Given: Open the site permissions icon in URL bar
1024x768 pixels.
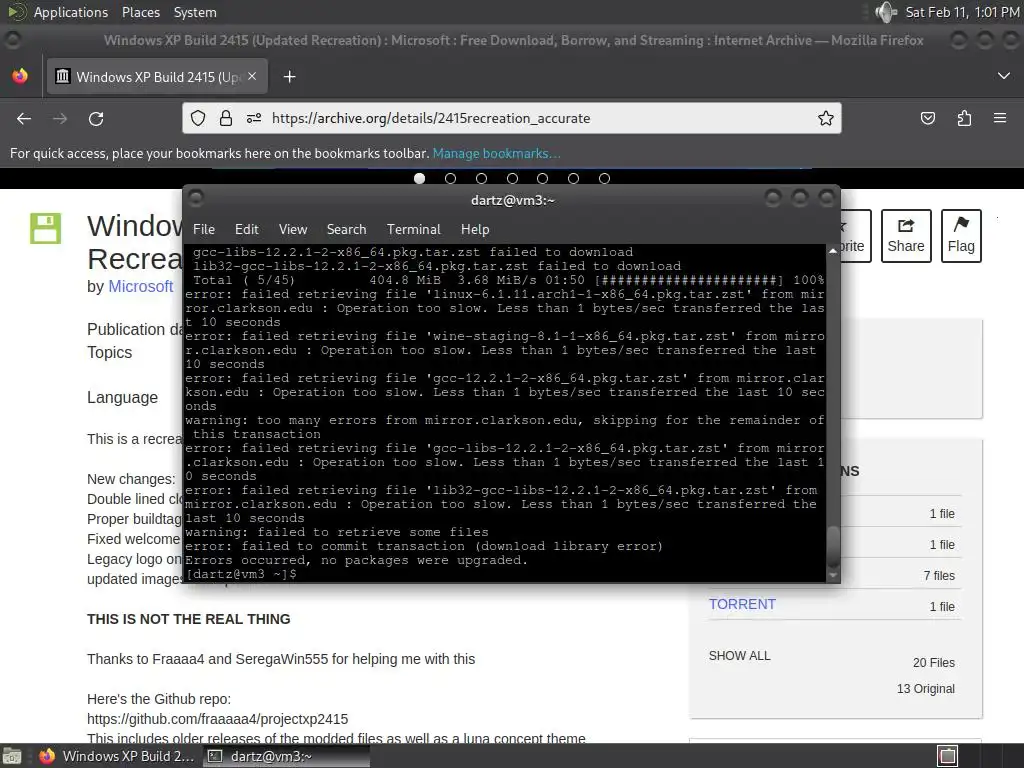Looking at the screenshot, I should pos(254,118).
